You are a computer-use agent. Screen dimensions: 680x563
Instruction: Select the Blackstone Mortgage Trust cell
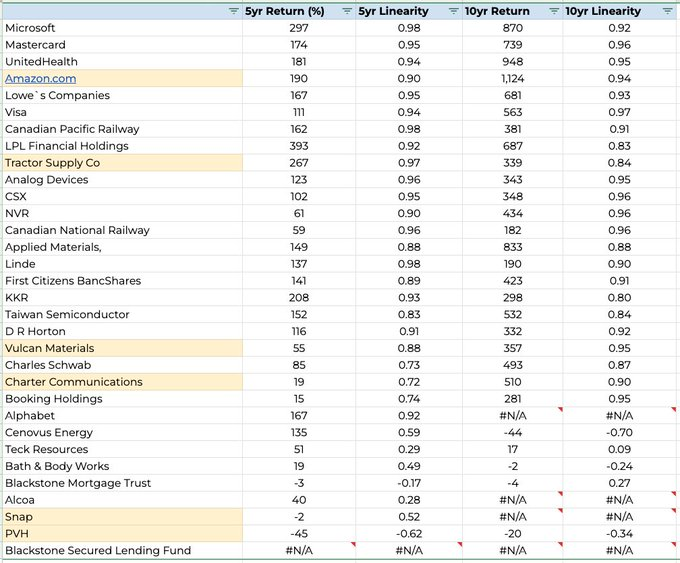point(122,483)
